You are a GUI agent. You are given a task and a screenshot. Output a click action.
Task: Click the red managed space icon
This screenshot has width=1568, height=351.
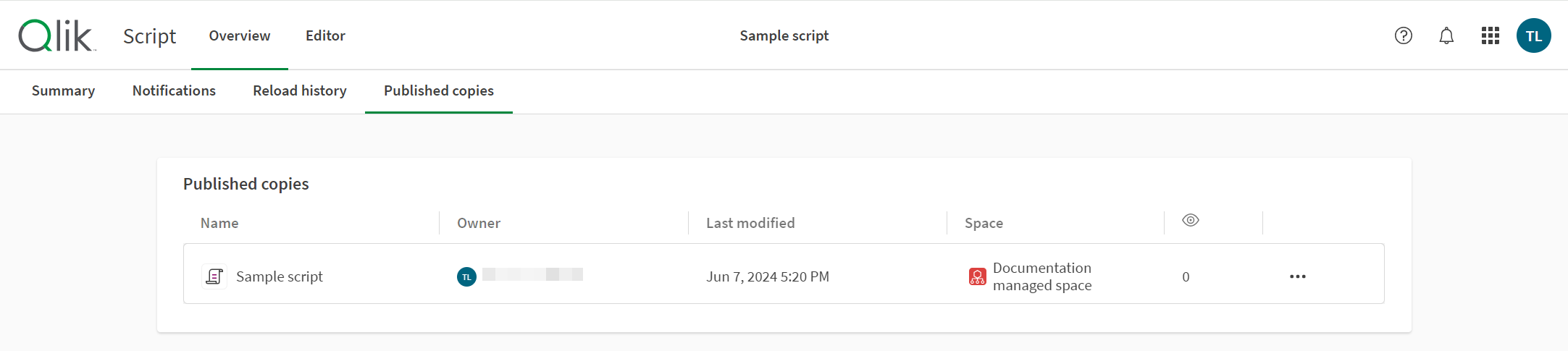(x=977, y=276)
